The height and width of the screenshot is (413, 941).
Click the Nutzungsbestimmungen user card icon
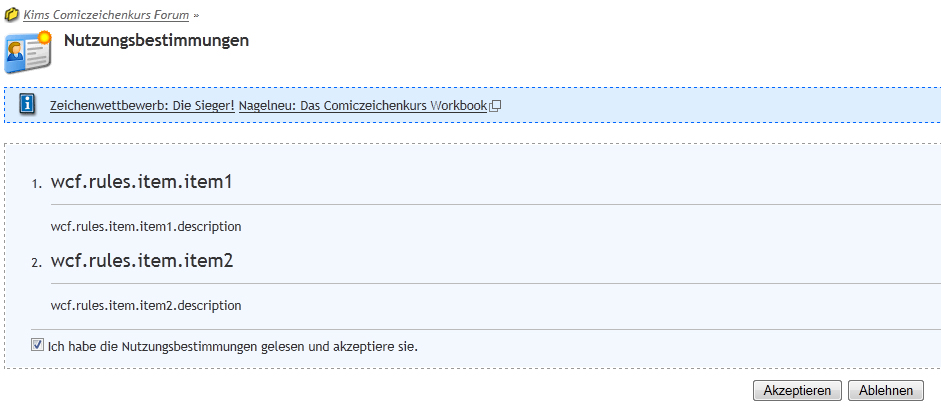click(x=27, y=51)
